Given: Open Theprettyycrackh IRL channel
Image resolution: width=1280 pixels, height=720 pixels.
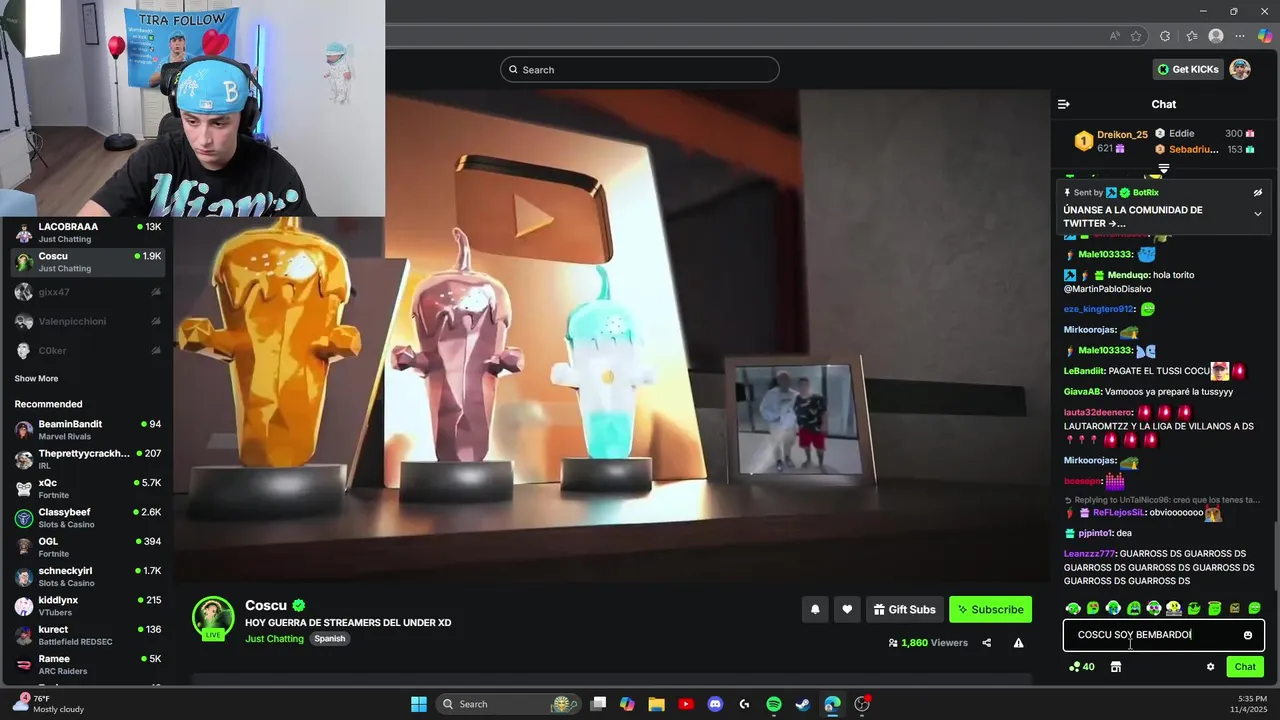Looking at the screenshot, I should coord(88,459).
